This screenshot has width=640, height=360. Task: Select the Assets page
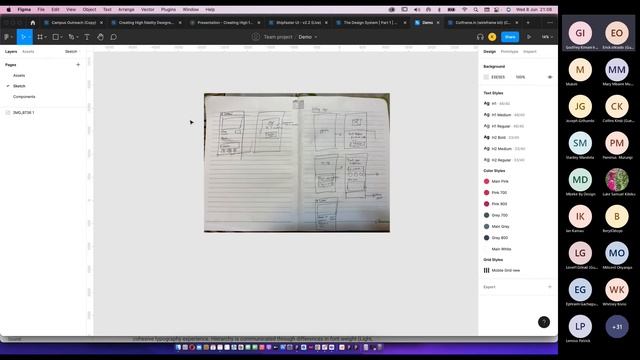pos(19,76)
